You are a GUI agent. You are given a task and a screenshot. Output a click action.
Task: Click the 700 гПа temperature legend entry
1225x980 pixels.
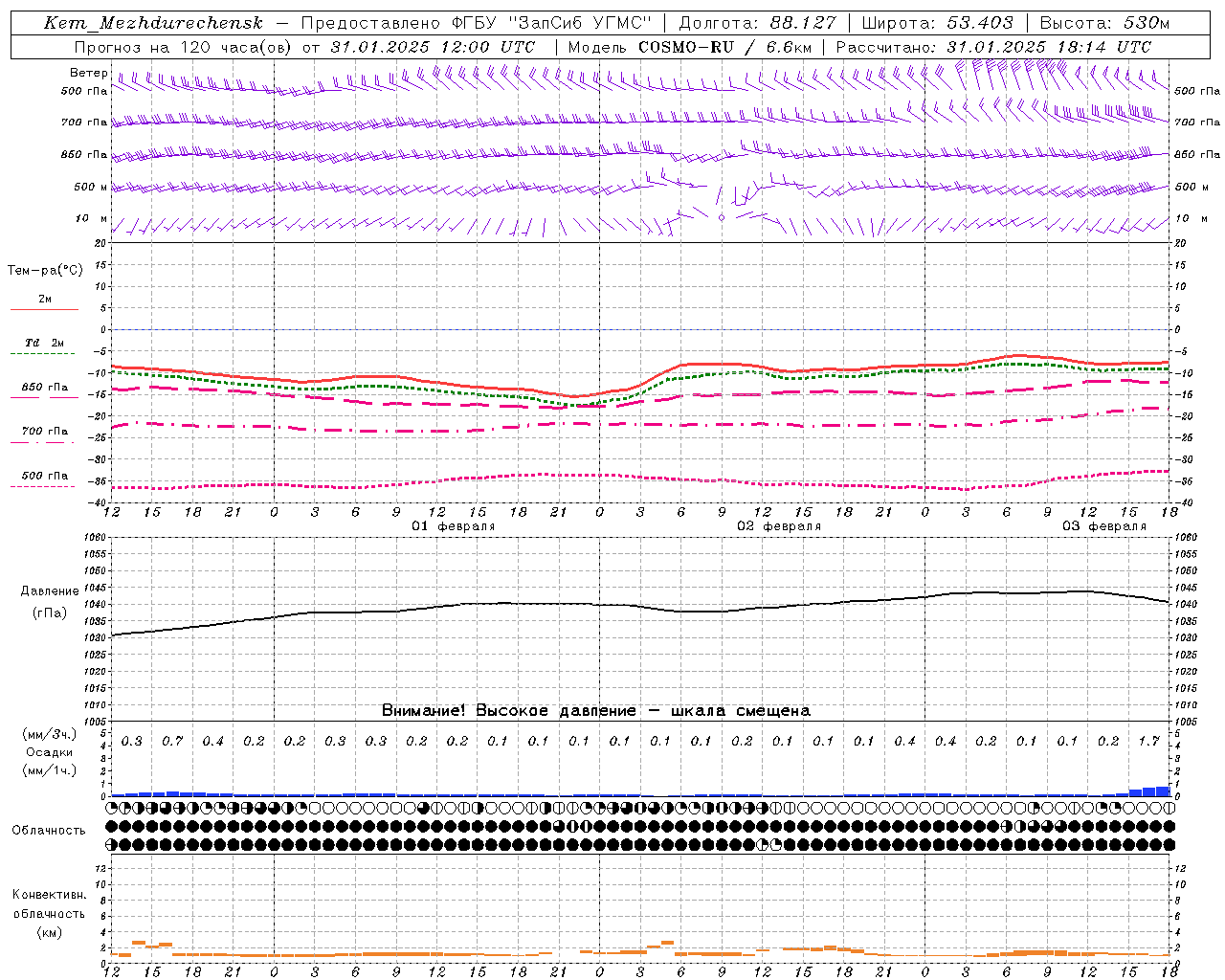coord(45,432)
